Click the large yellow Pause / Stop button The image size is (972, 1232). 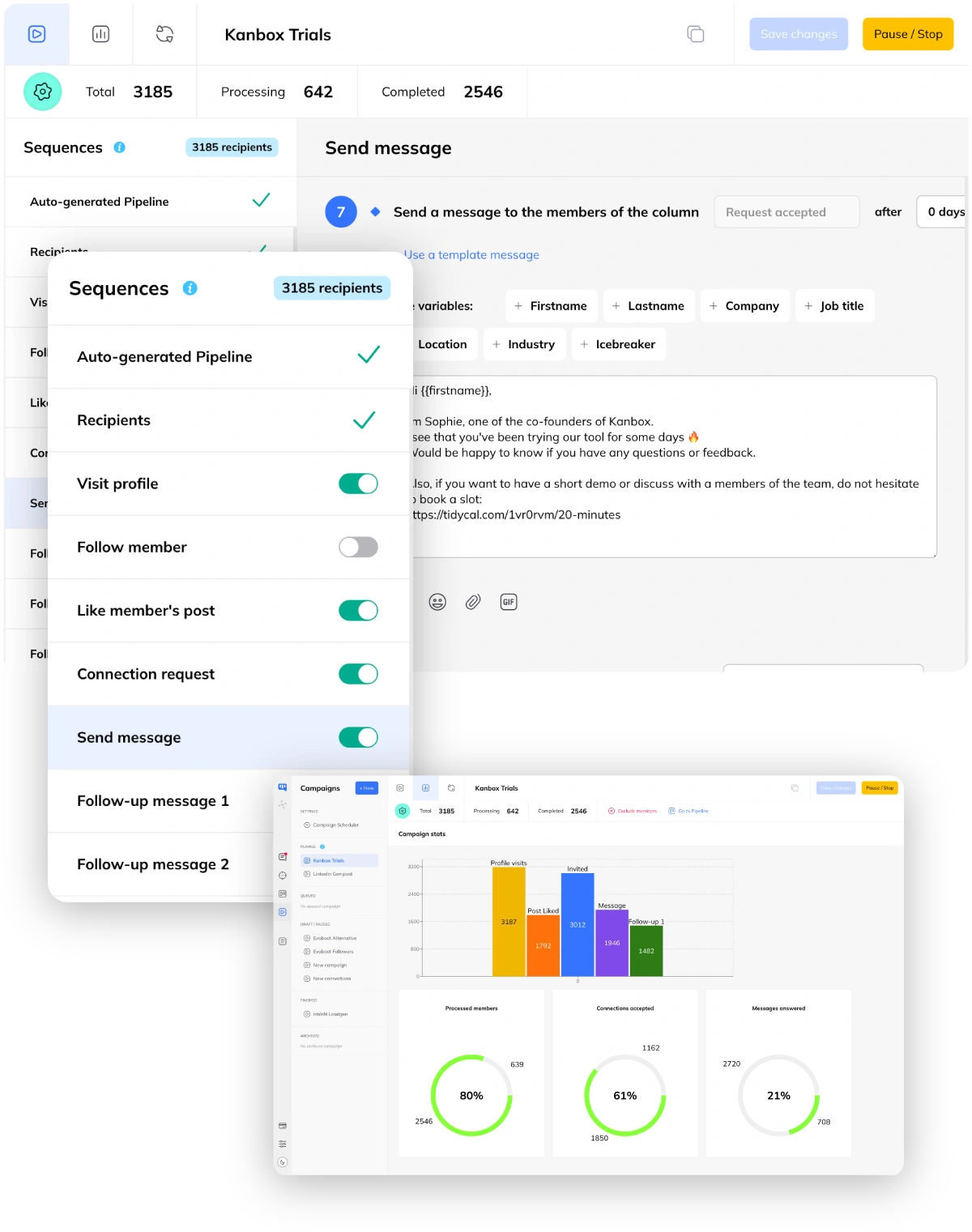(908, 34)
